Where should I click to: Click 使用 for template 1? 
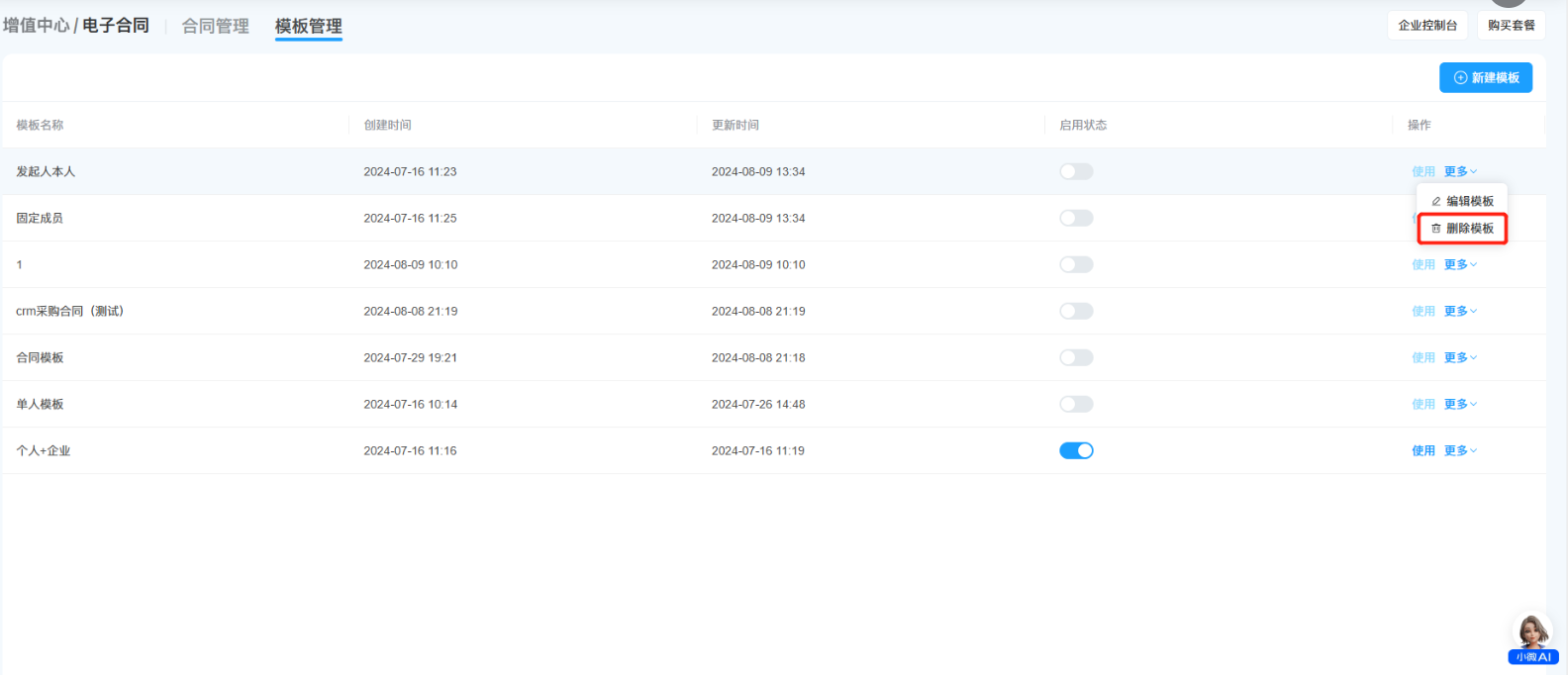[1423, 264]
